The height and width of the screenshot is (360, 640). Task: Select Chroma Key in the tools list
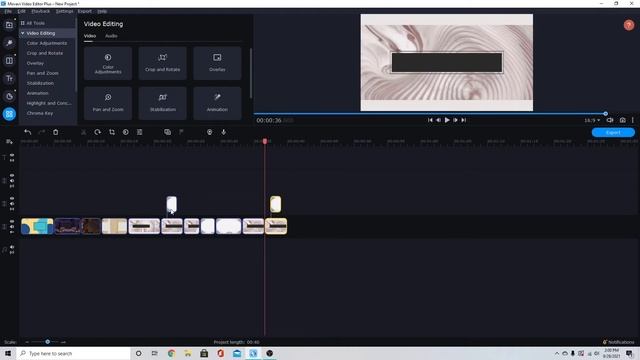point(40,113)
